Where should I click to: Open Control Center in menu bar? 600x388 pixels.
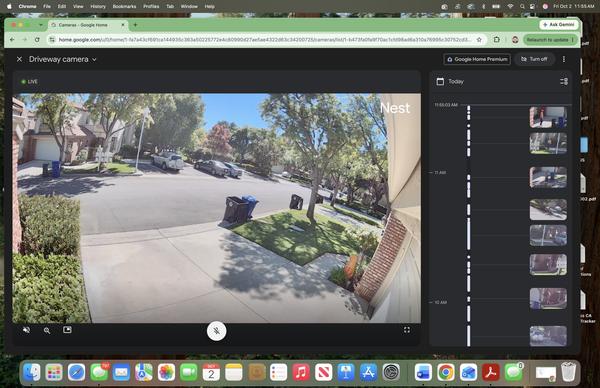click(x=532, y=7)
